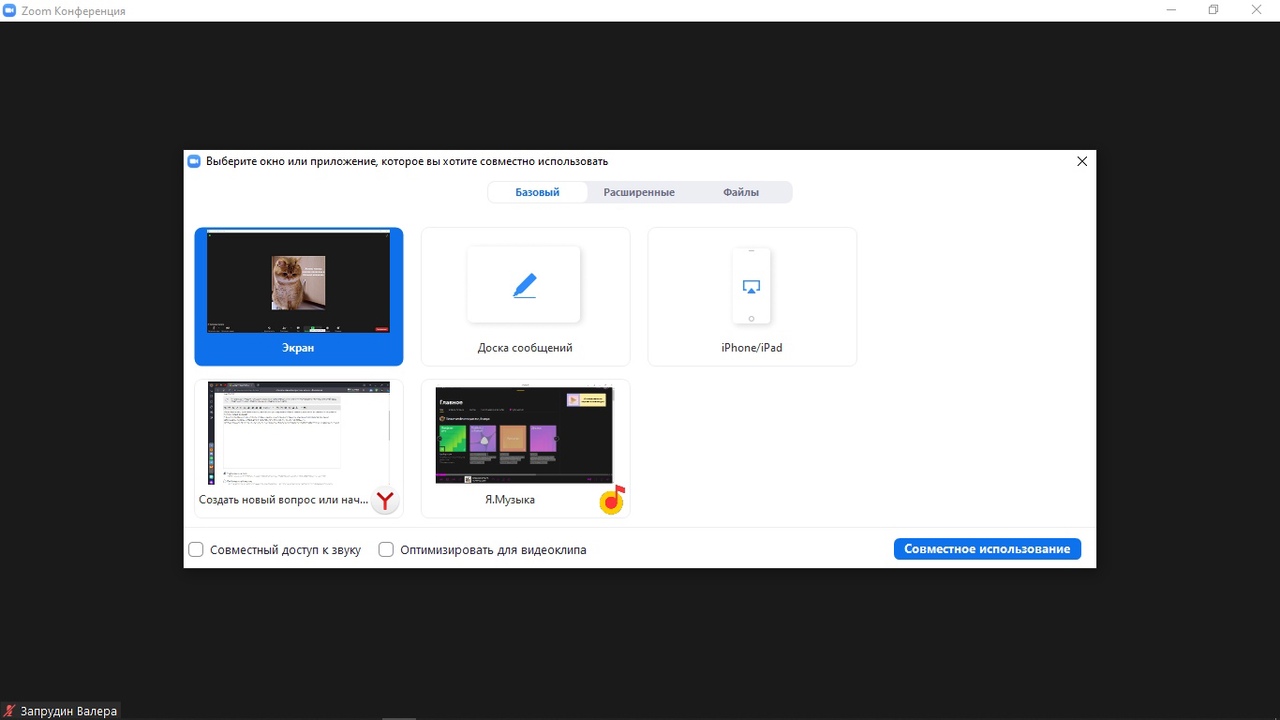This screenshot has width=1280, height=720.
Task: Click the Запрудин Валера name label
Action: point(69,711)
